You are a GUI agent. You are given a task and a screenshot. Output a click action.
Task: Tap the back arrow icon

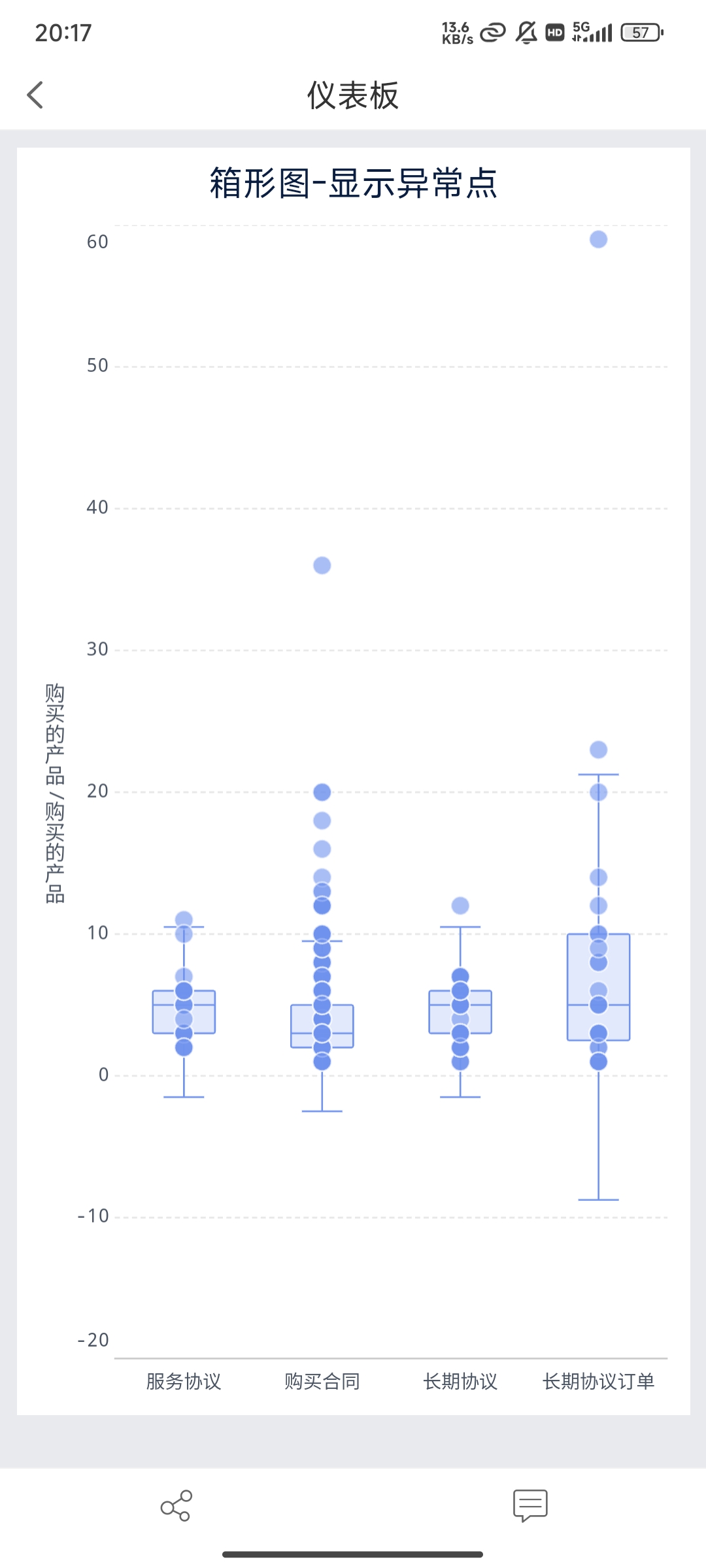click(x=35, y=95)
